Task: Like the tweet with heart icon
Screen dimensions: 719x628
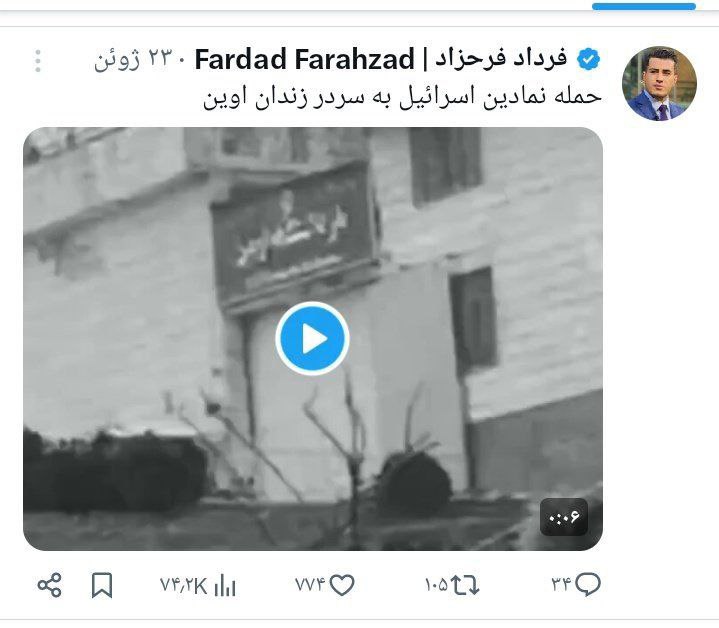Action: [x=342, y=585]
